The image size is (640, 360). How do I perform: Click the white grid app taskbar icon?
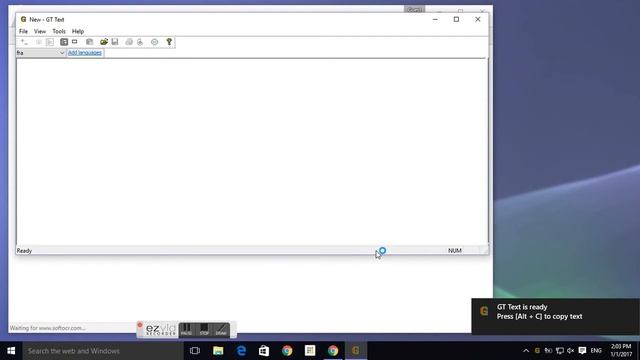click(x=310, y=351)
